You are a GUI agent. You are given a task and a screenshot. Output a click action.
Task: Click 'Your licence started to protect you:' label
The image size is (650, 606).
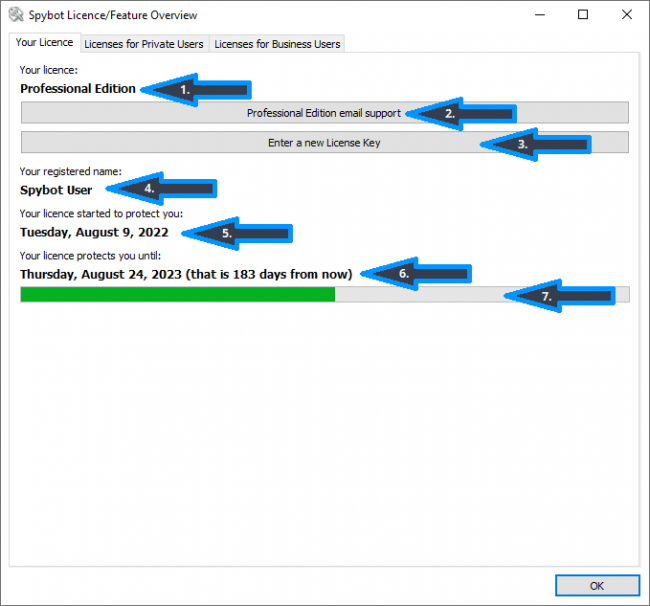(101, 214)
